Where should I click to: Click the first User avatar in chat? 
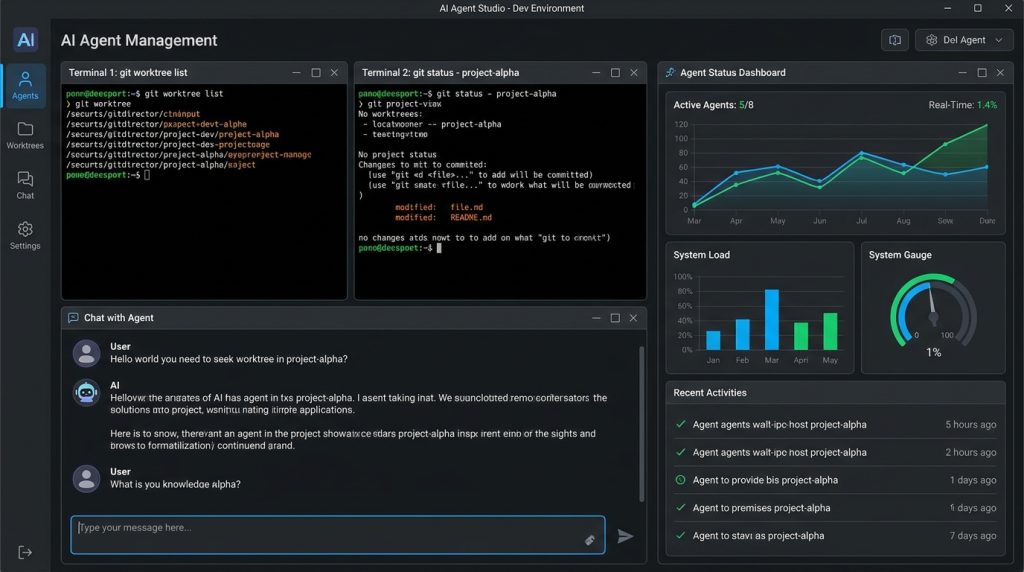86,353
